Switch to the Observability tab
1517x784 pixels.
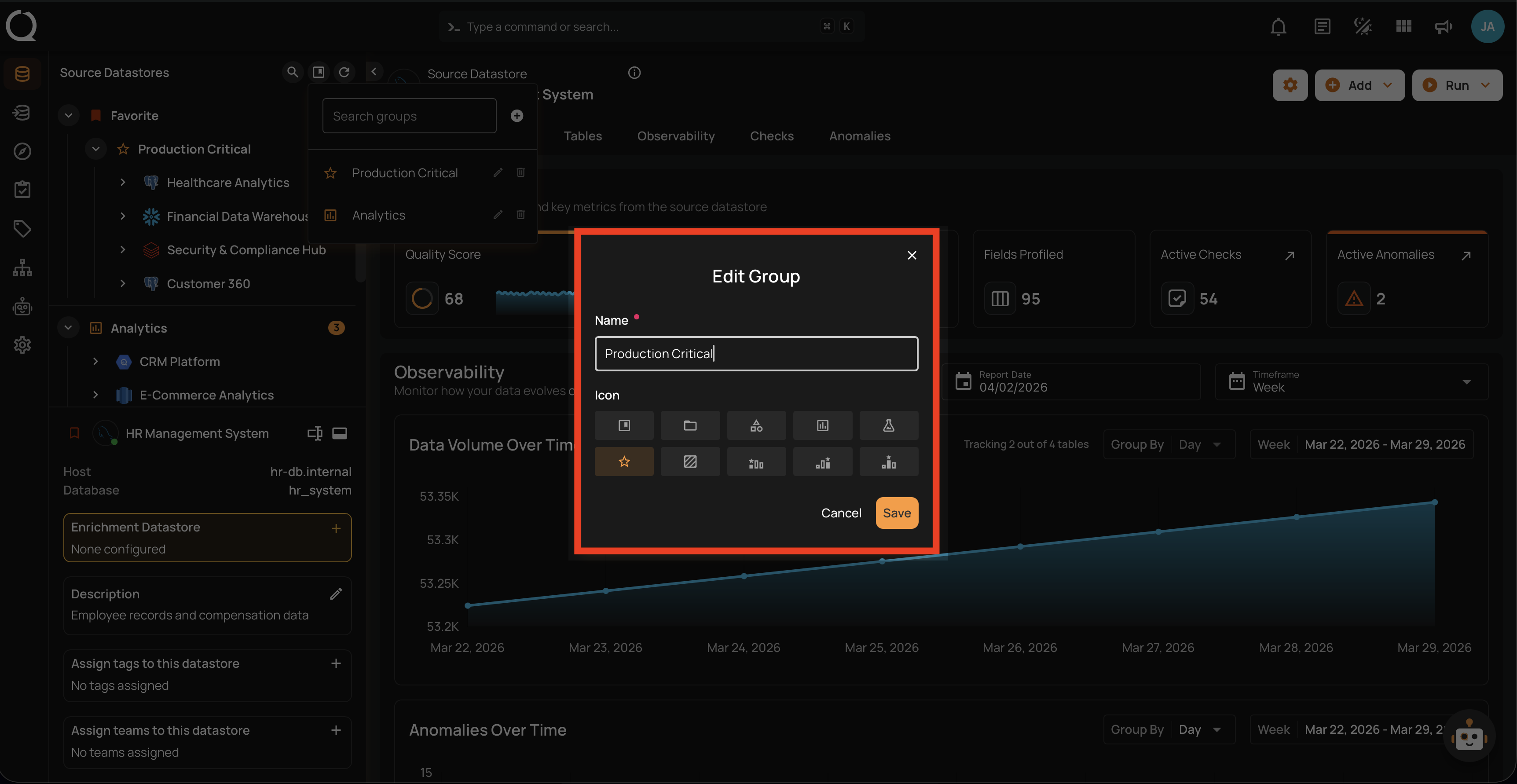675,136
